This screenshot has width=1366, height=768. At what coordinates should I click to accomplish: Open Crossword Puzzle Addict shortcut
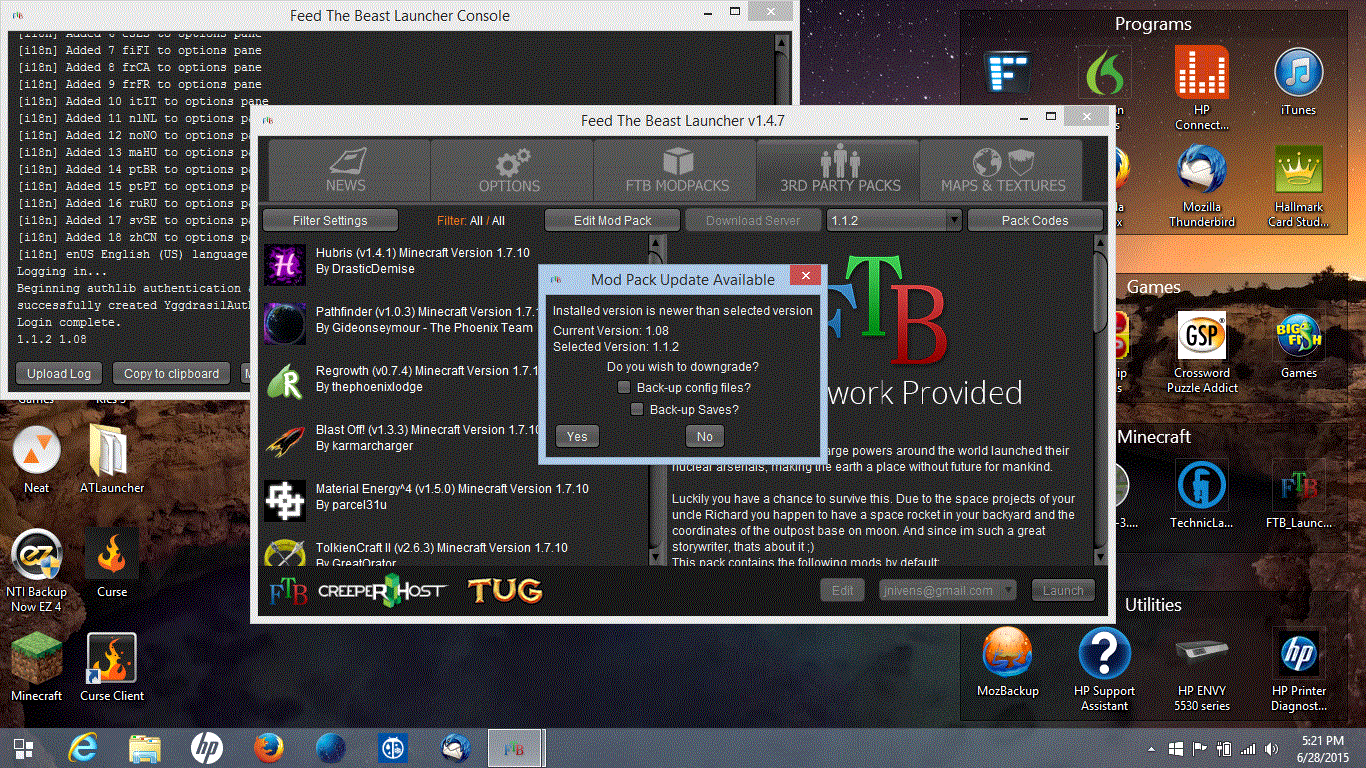pos(1201,352)
